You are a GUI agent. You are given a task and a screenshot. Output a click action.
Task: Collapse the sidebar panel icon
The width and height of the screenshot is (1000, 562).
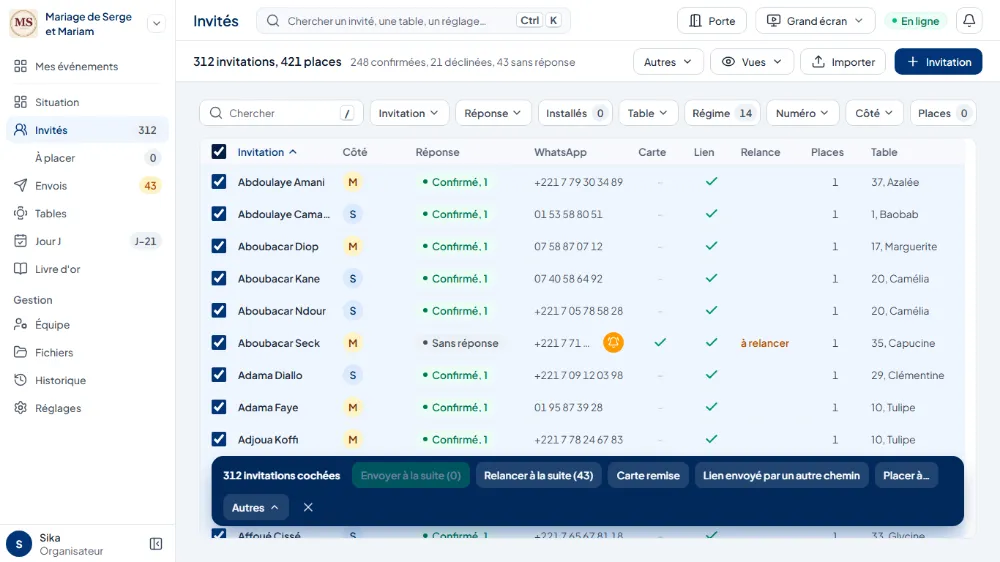(x=156, y=544)
